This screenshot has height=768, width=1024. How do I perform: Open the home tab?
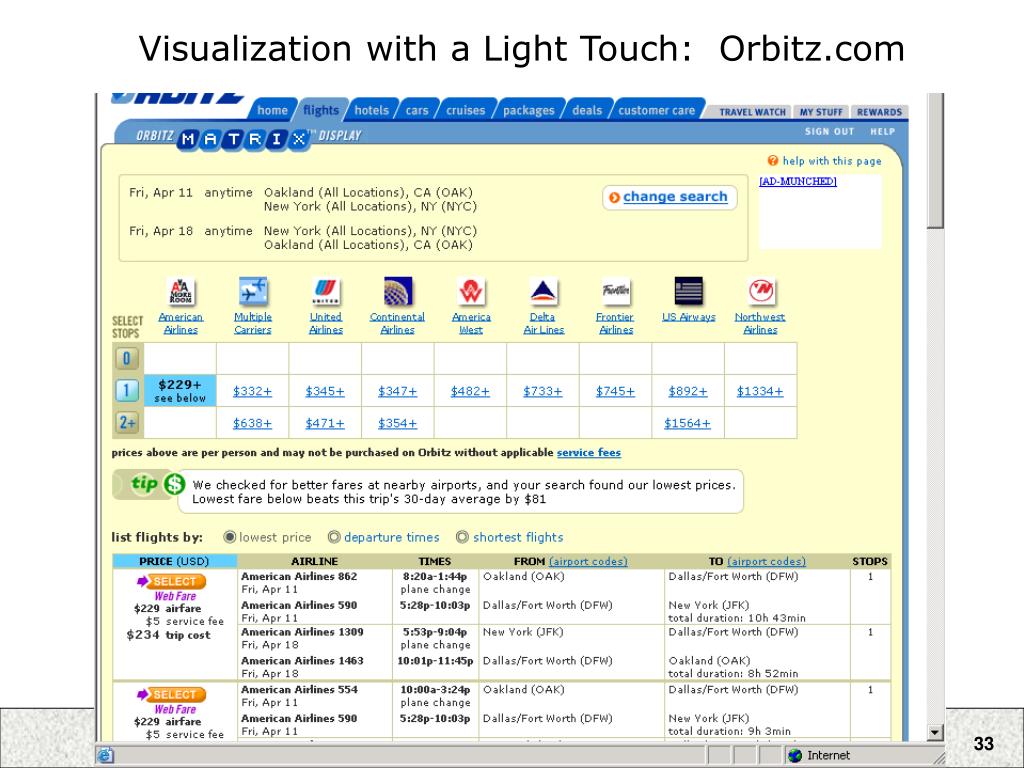(272, 110)
